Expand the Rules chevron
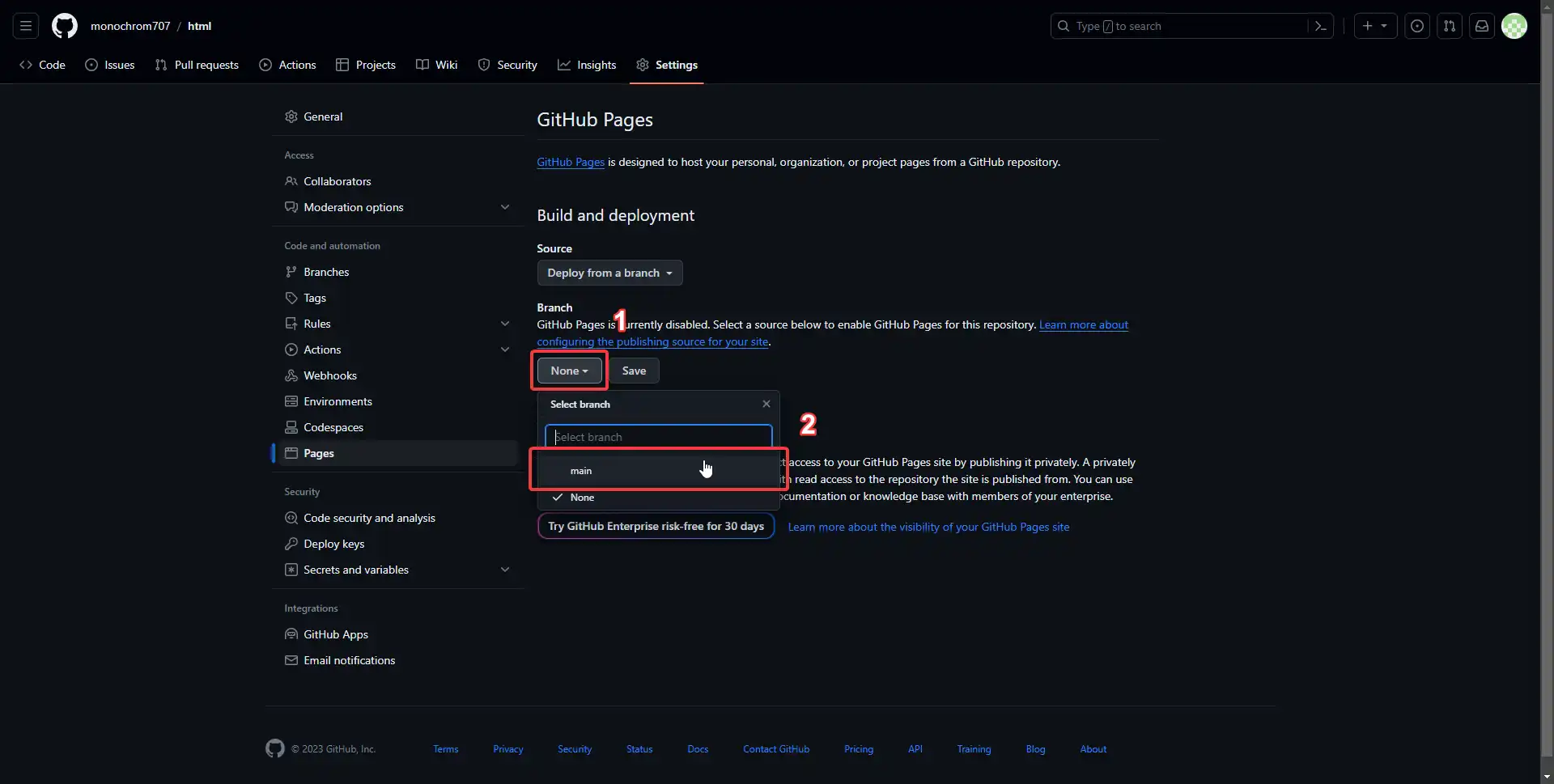 click(x=505, y=324)
